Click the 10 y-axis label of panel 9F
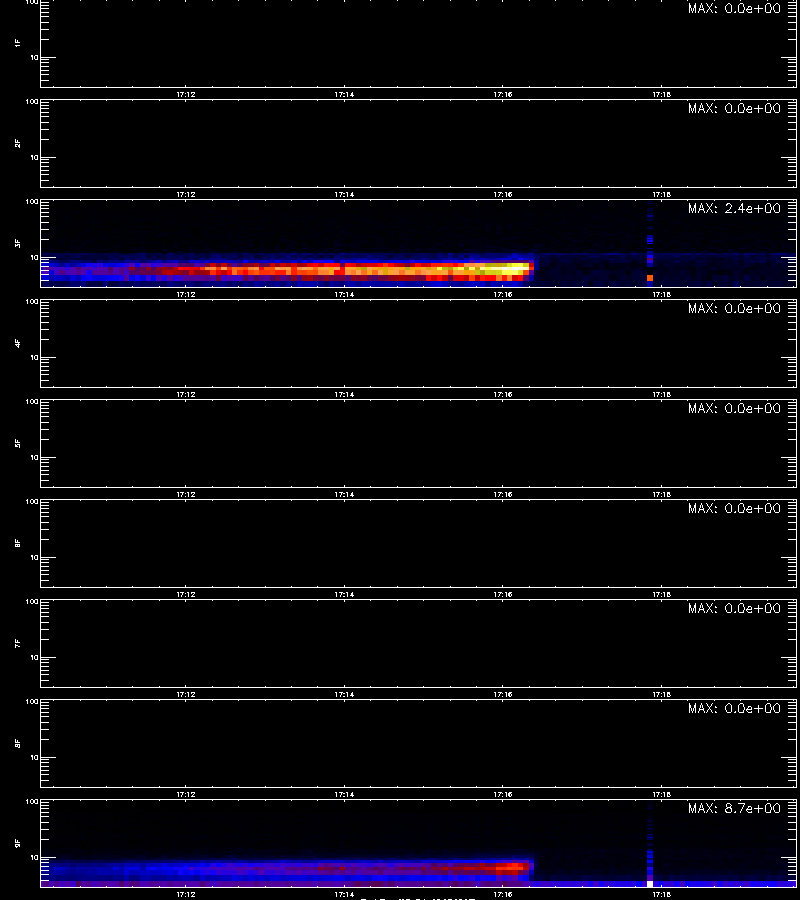Image resolution: width=800 pixels, height=900 pixels. click(x=34, y=858)
